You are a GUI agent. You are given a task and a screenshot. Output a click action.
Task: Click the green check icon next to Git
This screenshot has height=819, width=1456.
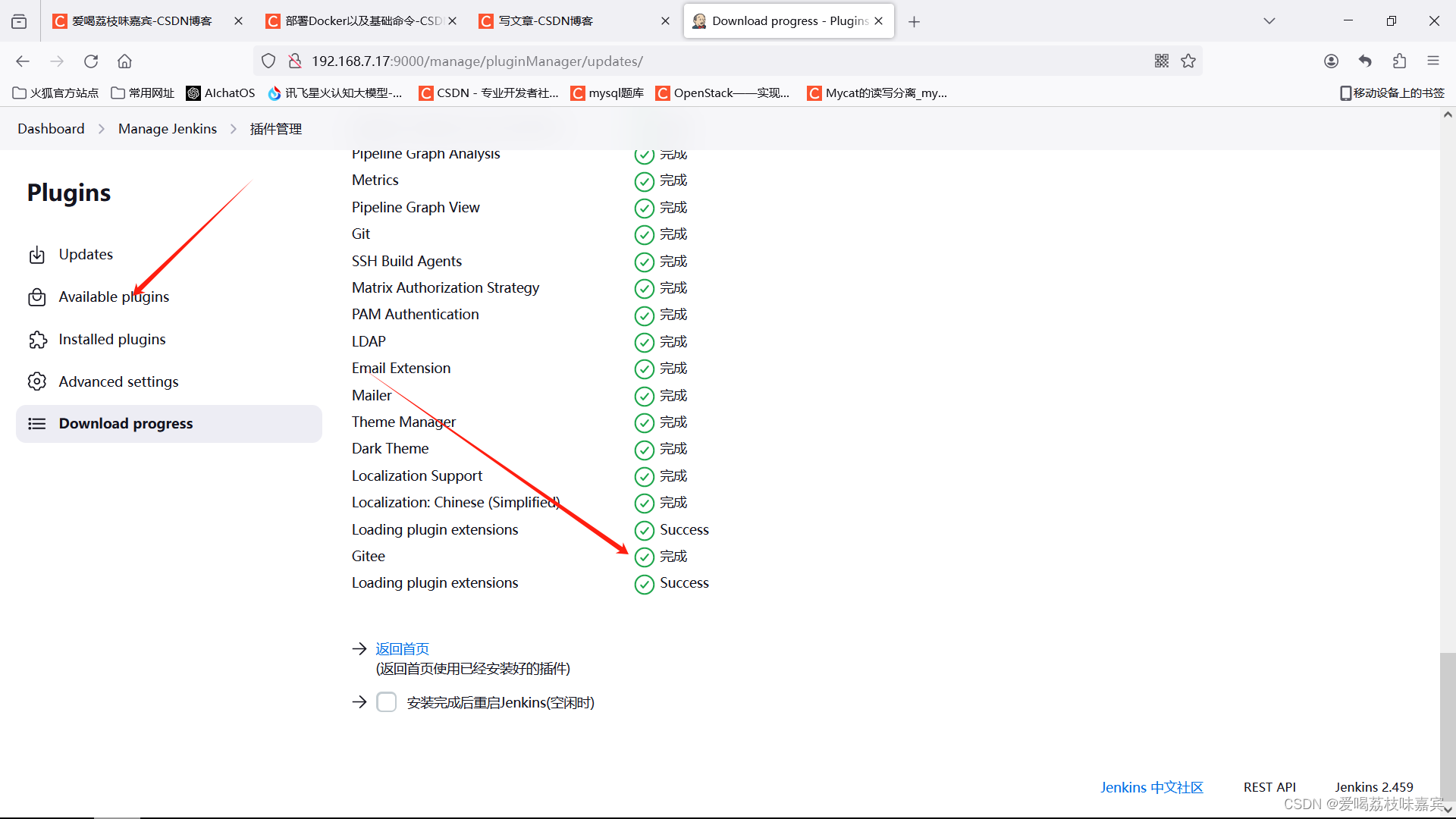[645, 235]
